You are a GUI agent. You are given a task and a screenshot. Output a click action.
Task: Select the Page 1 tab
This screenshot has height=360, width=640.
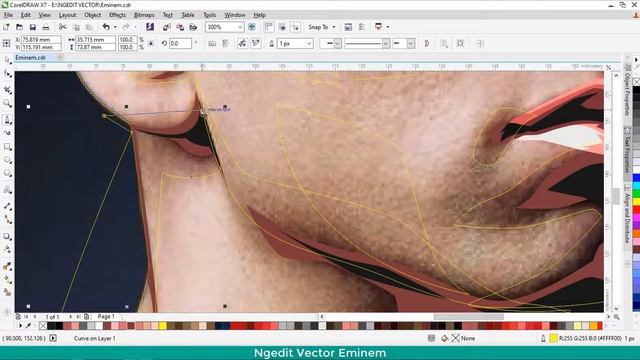(x=106, y=316)
